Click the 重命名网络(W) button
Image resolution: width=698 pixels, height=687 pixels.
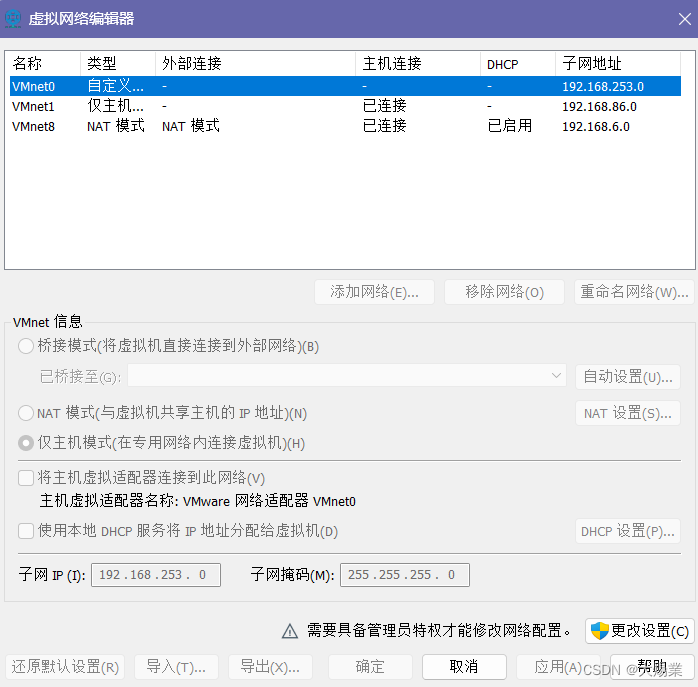tap(634, 292)
